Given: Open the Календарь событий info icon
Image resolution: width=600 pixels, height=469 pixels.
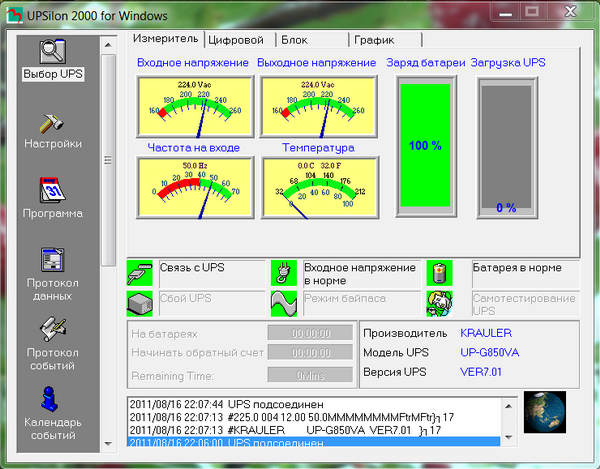Looking at the screenshot, I should tap(49, 399).
